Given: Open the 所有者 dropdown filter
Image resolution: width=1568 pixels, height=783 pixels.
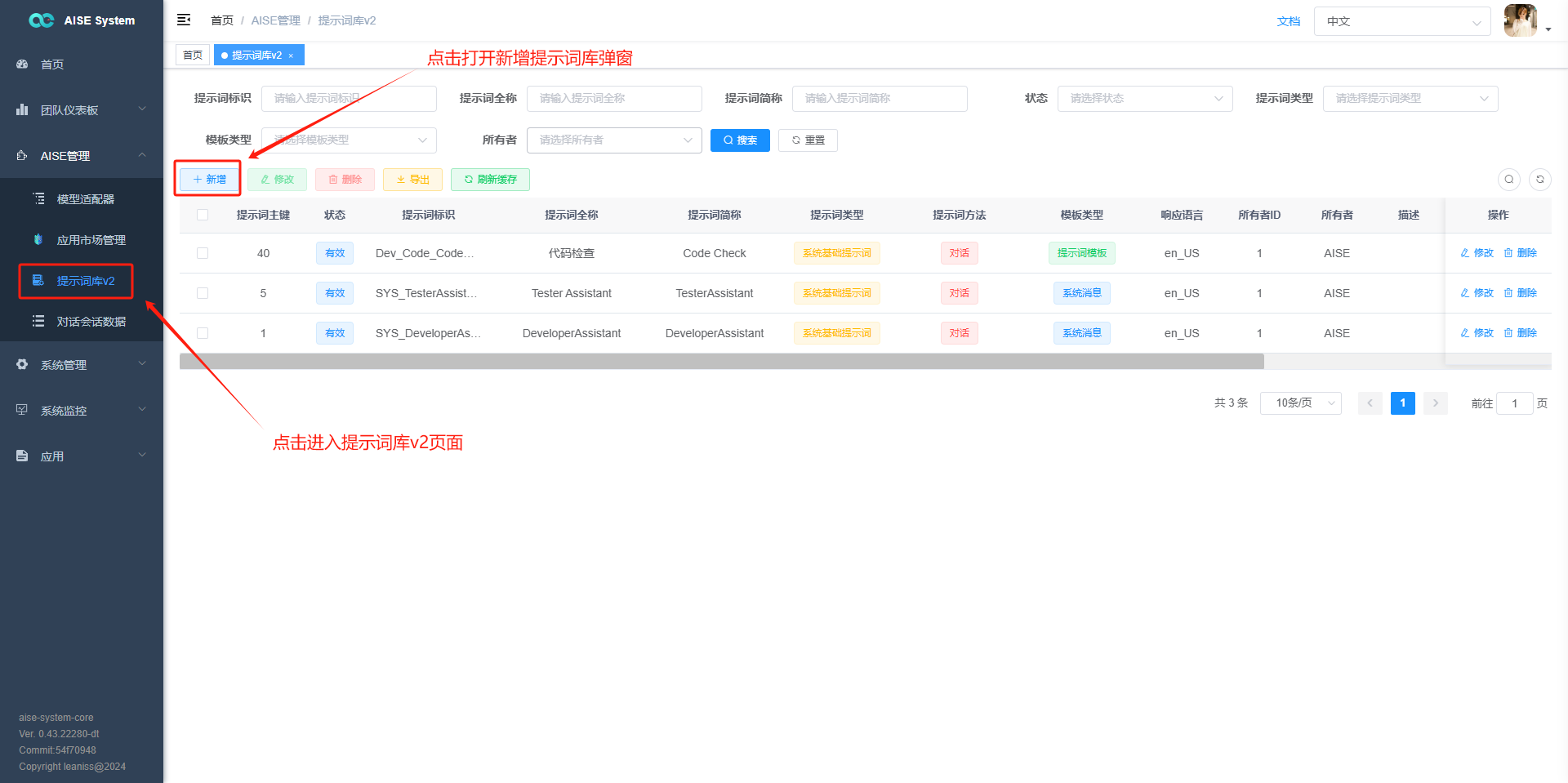Looking at the screenshot, I should pos(614,140).
